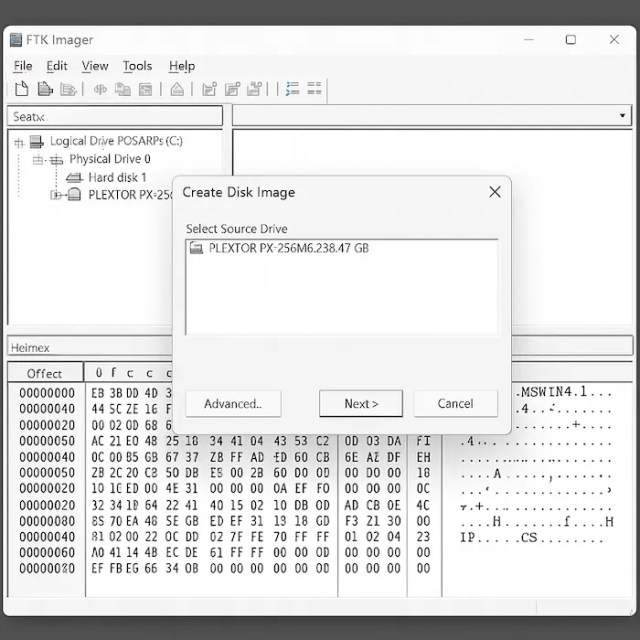Viewport: 640px width, 640px height.
Task: Click the eject-shaped drive toolbar icon
Action: 177,89
